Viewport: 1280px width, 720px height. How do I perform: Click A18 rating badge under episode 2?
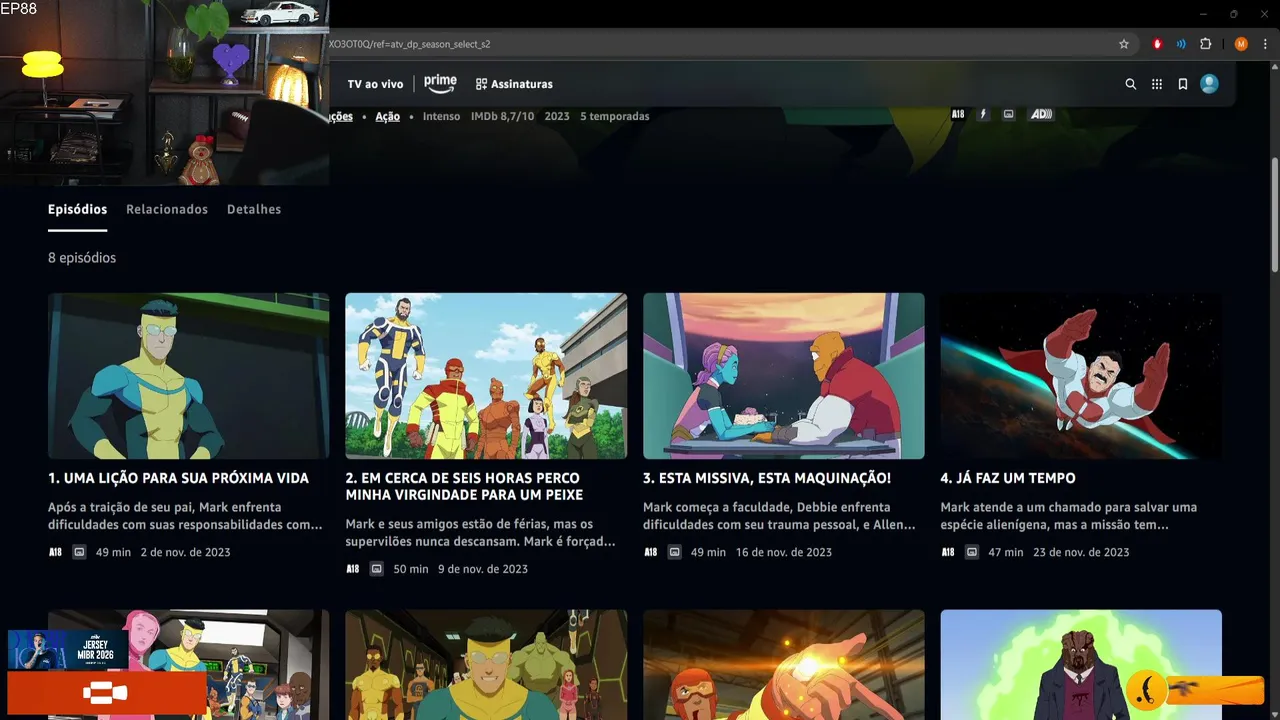352,569
